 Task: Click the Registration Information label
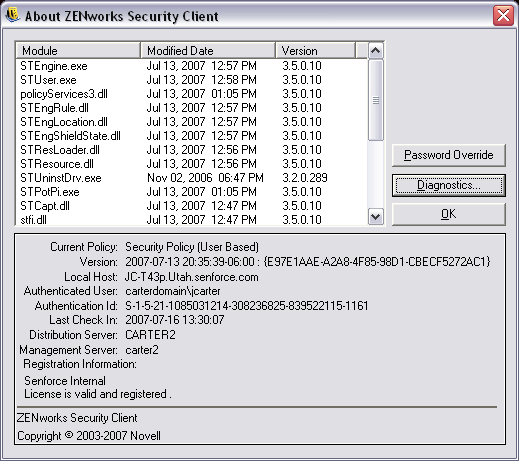[x=80, y=364]
